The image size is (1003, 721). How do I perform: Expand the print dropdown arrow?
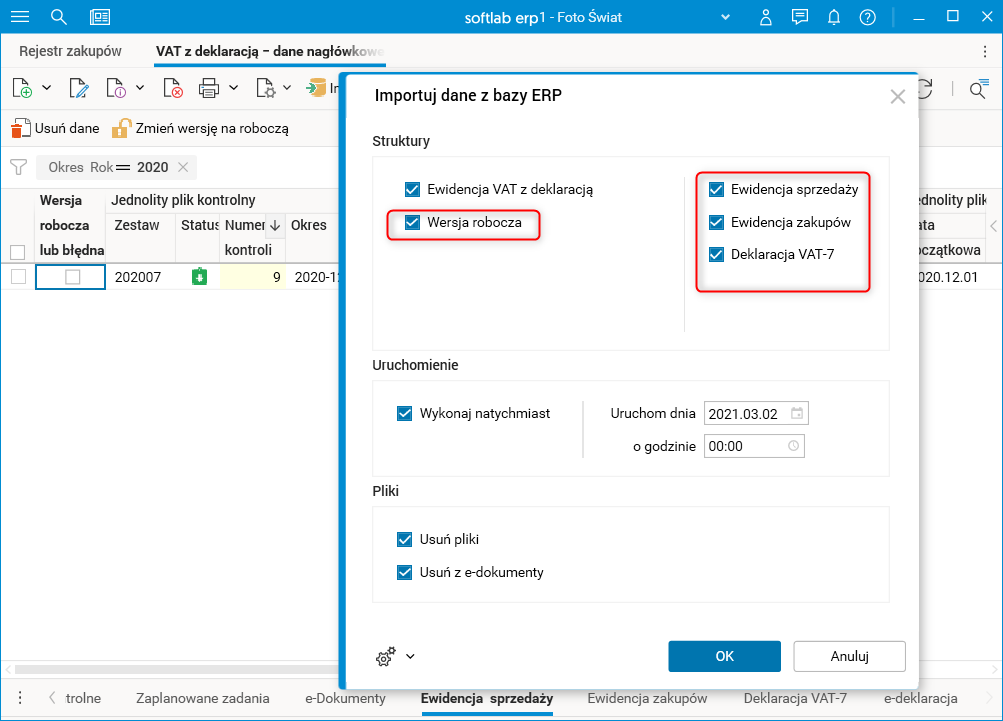[x=233, y=88]
